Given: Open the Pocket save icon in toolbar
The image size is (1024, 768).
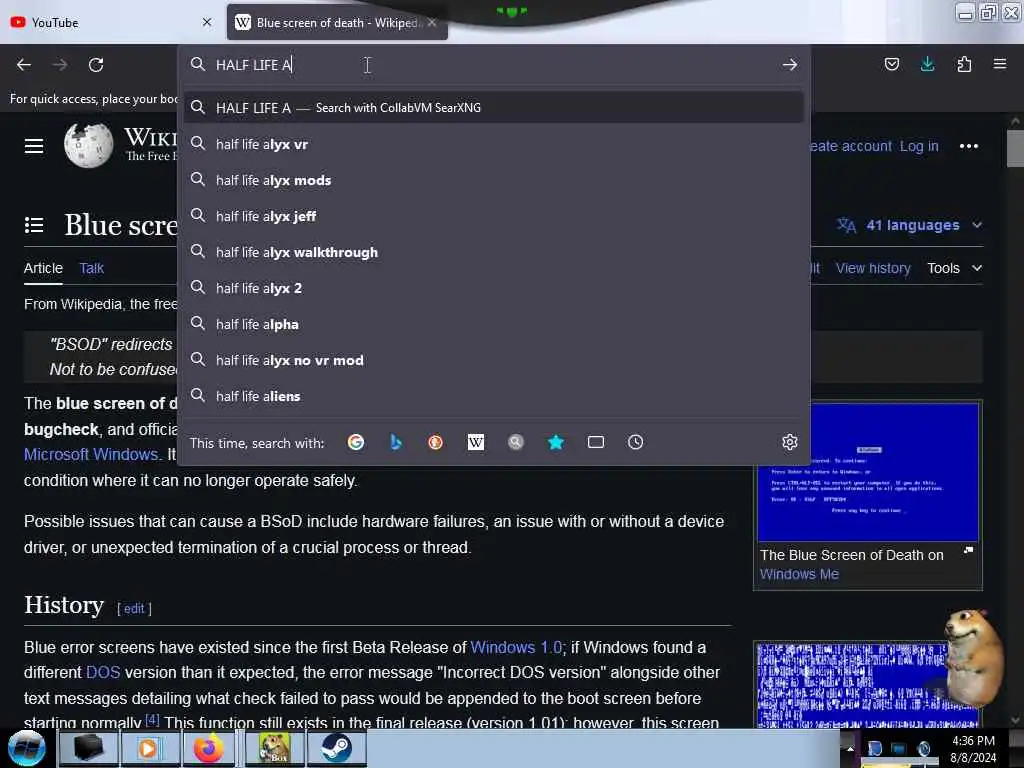Looking at the screenshot, I should (x=891, y=64).
